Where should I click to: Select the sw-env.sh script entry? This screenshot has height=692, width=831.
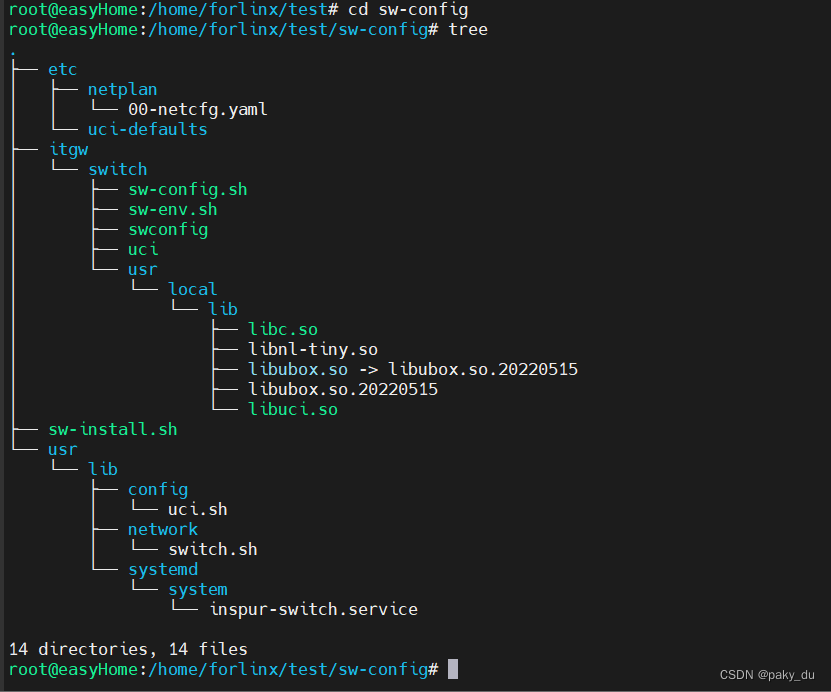click(172, 209)
